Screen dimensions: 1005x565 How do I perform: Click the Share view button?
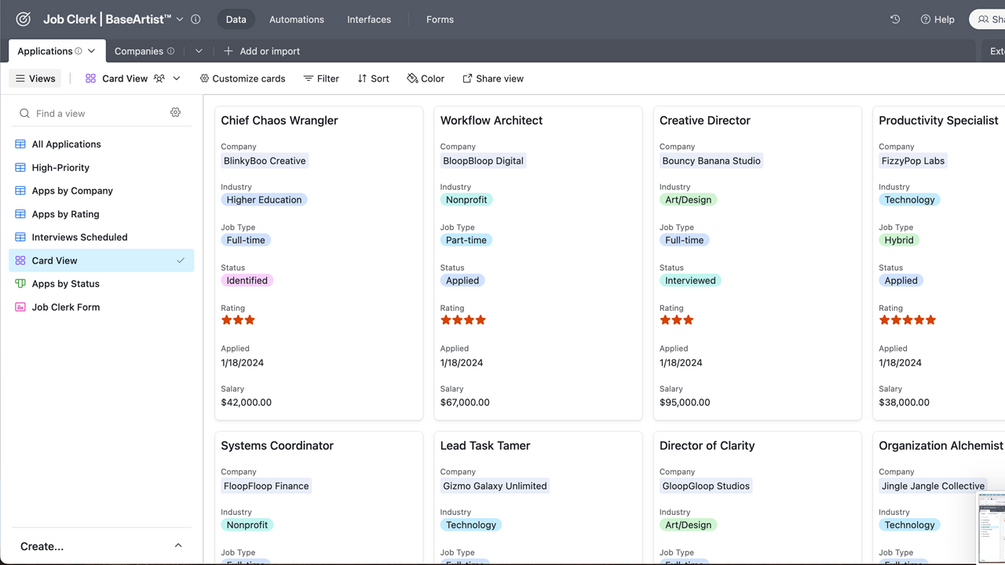pyautogui.click(x=492, y=78)
